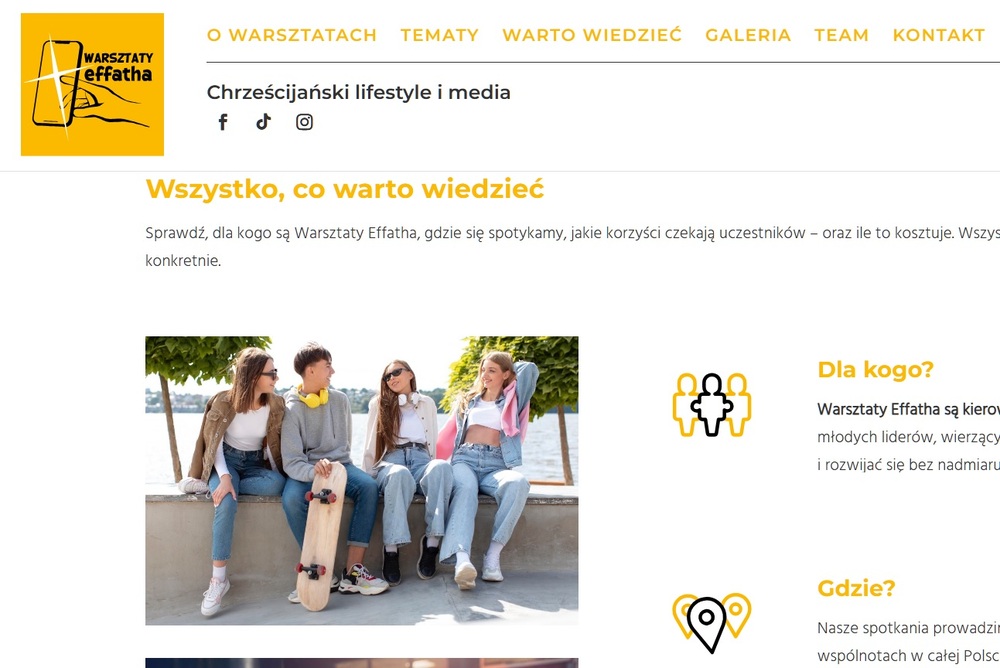Open the Kontakt menu item

pyautogui.click(x=939, y=35)
